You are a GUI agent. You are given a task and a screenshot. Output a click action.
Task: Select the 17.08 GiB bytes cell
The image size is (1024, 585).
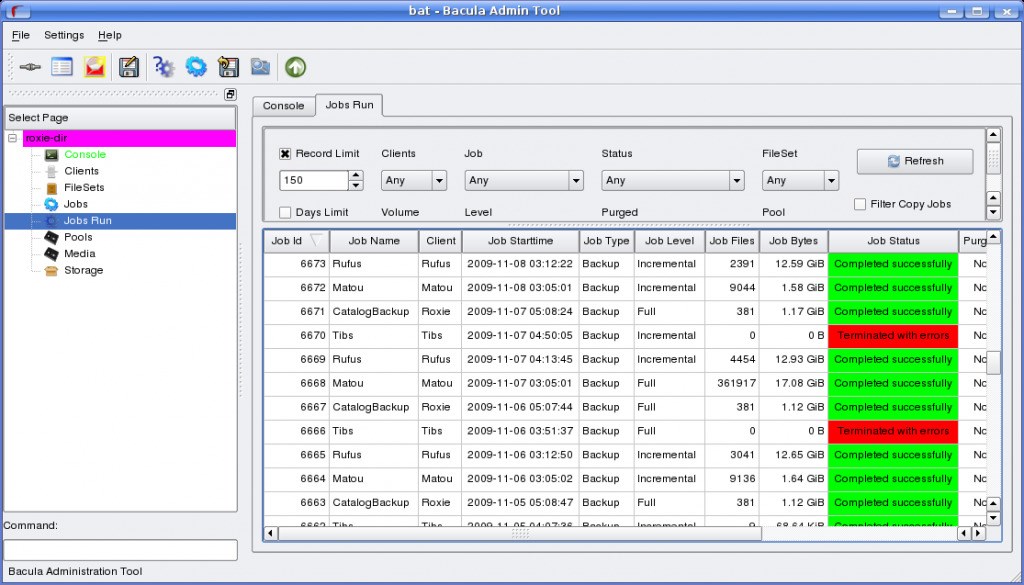pyautogui.click(x=793, y=383)
